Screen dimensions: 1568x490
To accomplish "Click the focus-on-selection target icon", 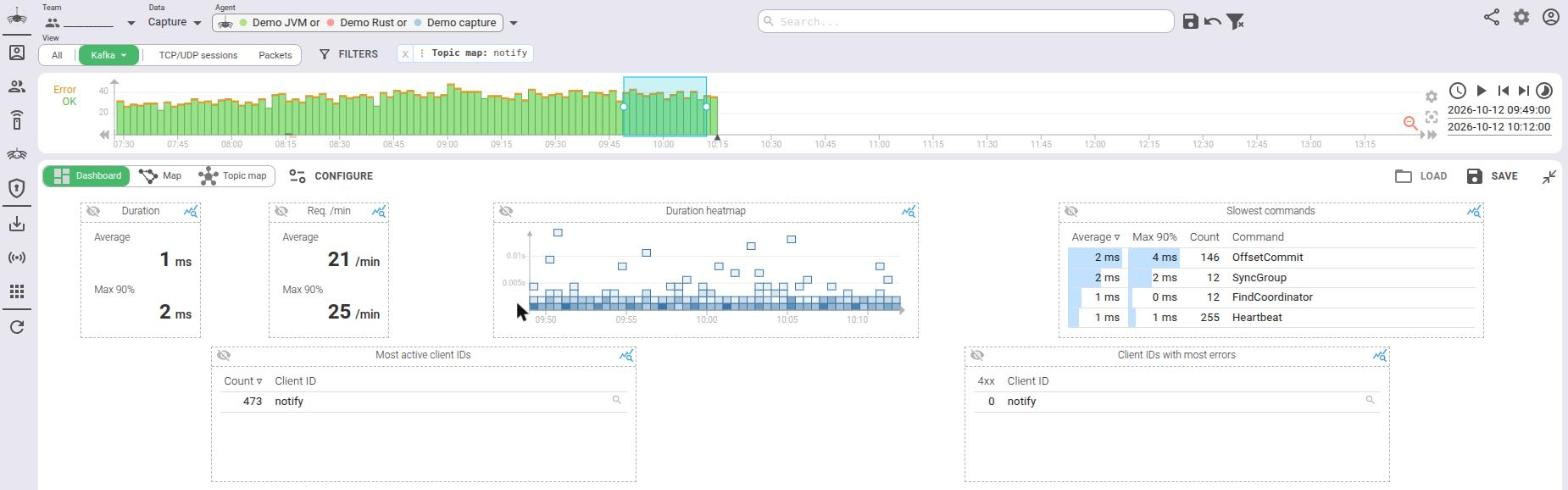I will tap(1431, 117).
